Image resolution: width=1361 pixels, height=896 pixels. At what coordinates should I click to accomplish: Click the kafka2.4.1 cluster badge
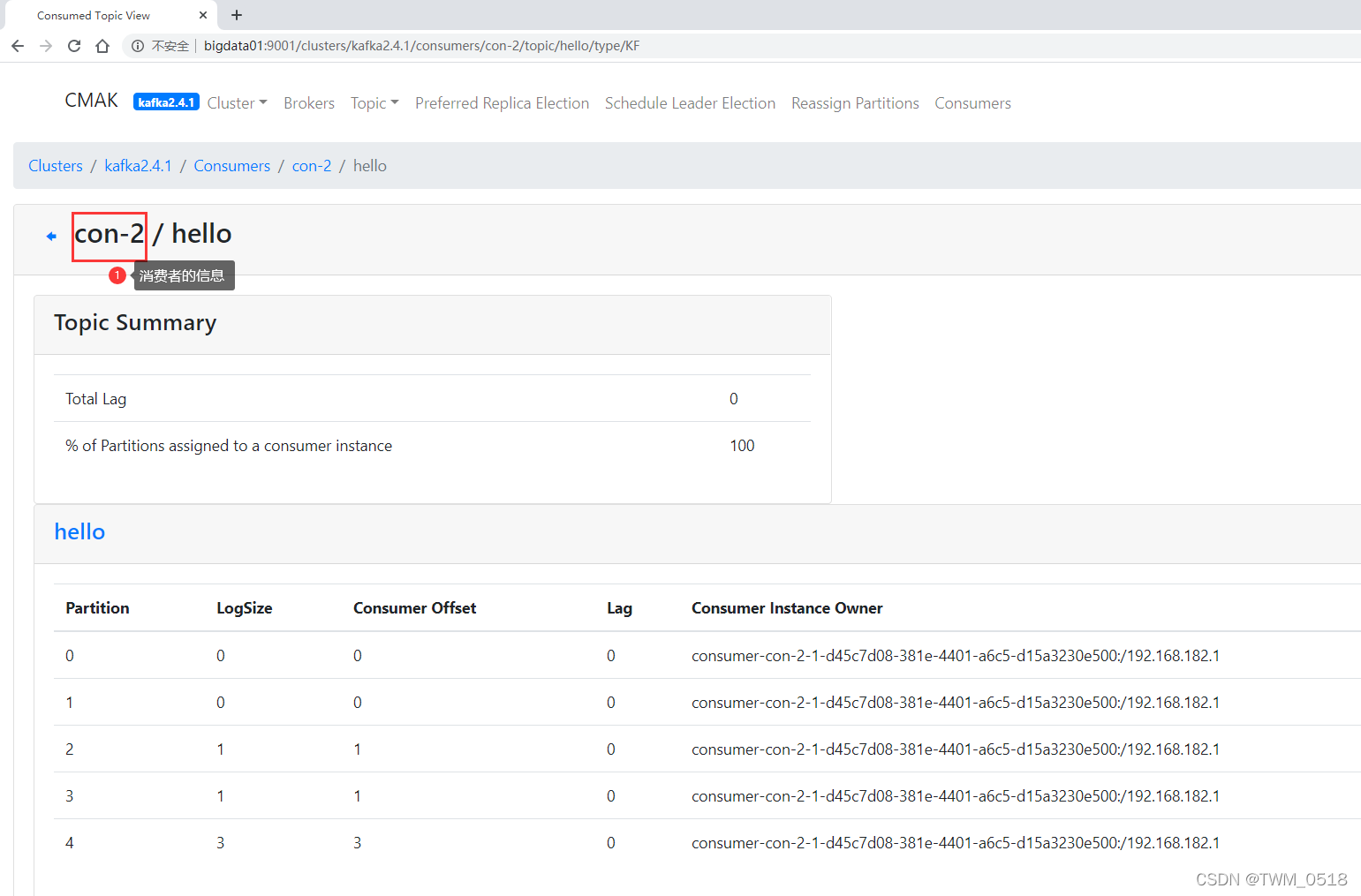[x=166, y=102]
